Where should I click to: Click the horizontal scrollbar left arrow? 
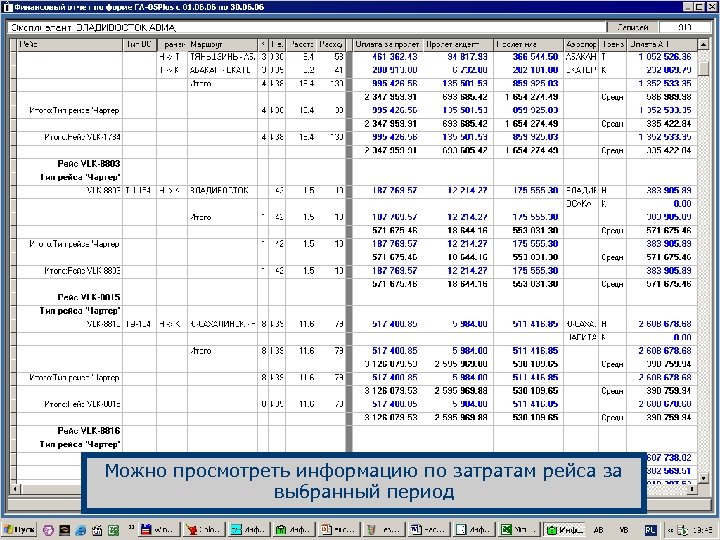14,489
